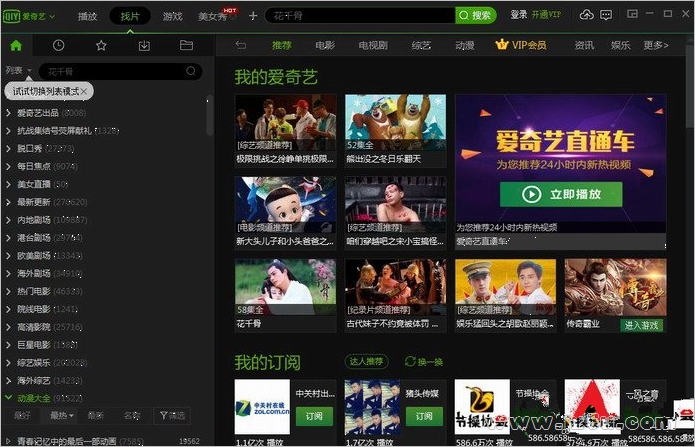Open favorites star icon
Screen dimensions: 695x447
[x=101, y=45]
